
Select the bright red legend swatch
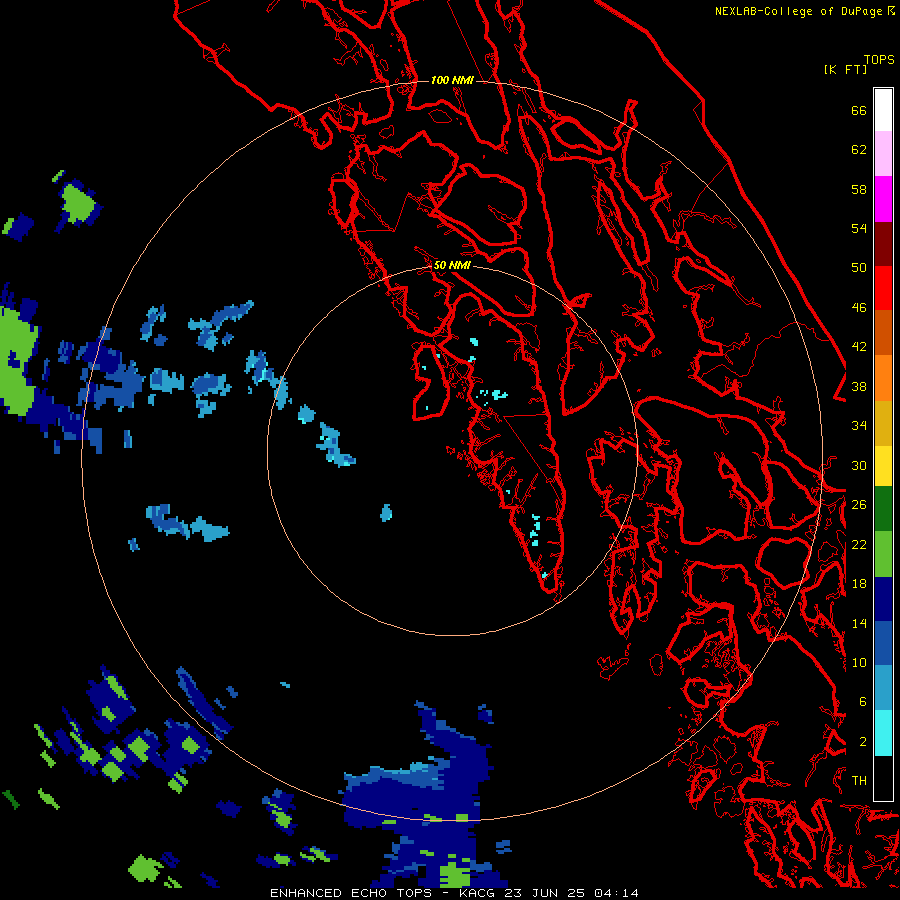pos(883,288)
